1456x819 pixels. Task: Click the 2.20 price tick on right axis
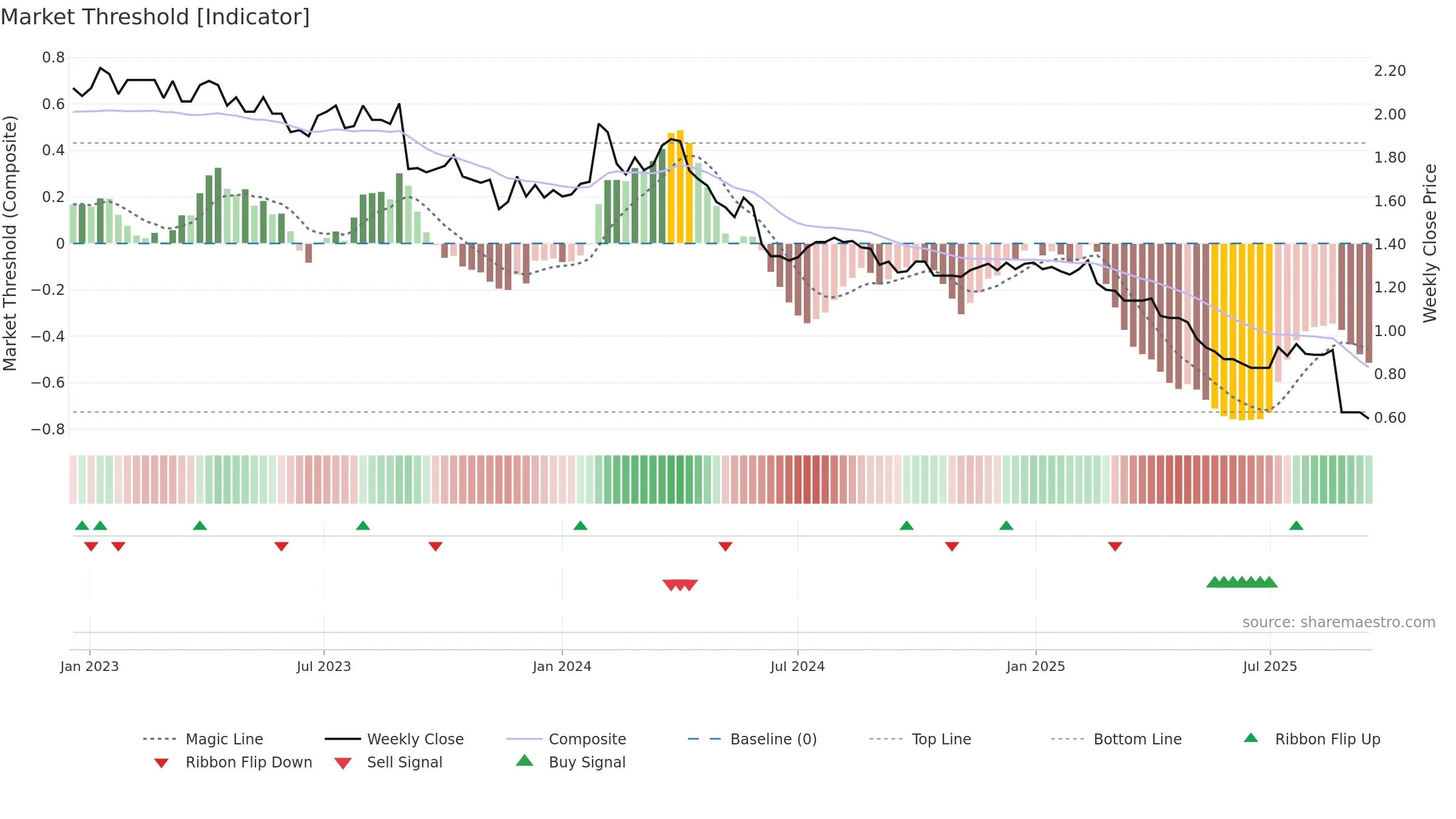(x=1390, y=71)
